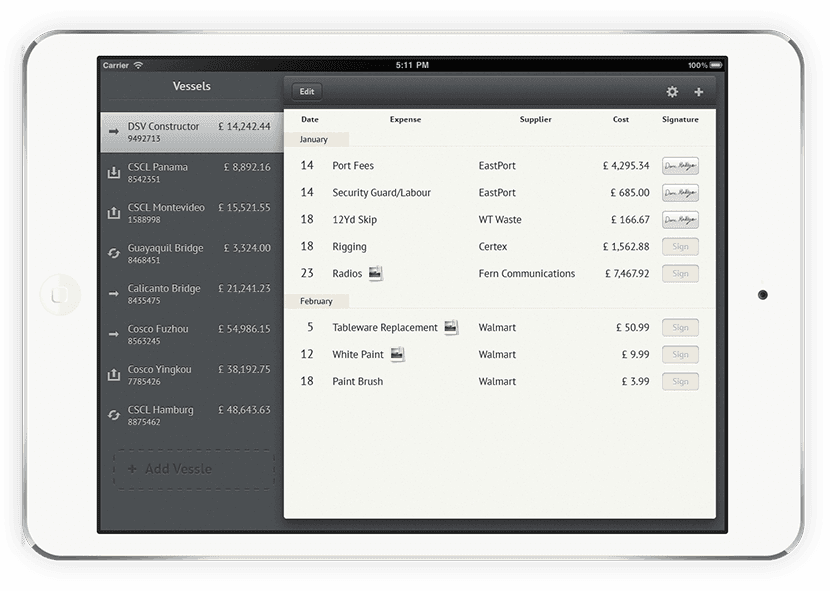View the Port Fees signature thumbnail
This screenshot has height=591, width=830.
click(680, 166)
